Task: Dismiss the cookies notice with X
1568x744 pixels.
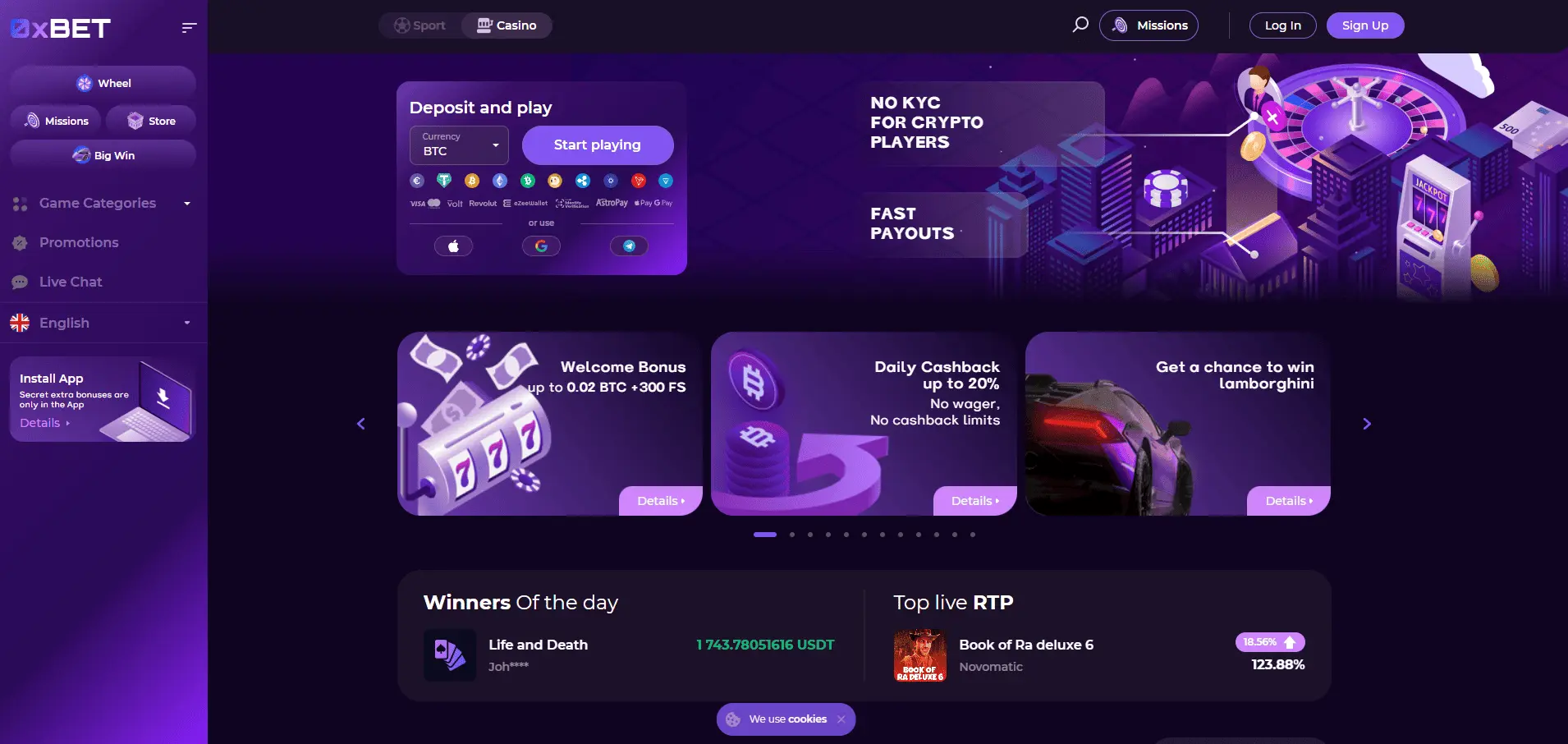Action: 841,719
